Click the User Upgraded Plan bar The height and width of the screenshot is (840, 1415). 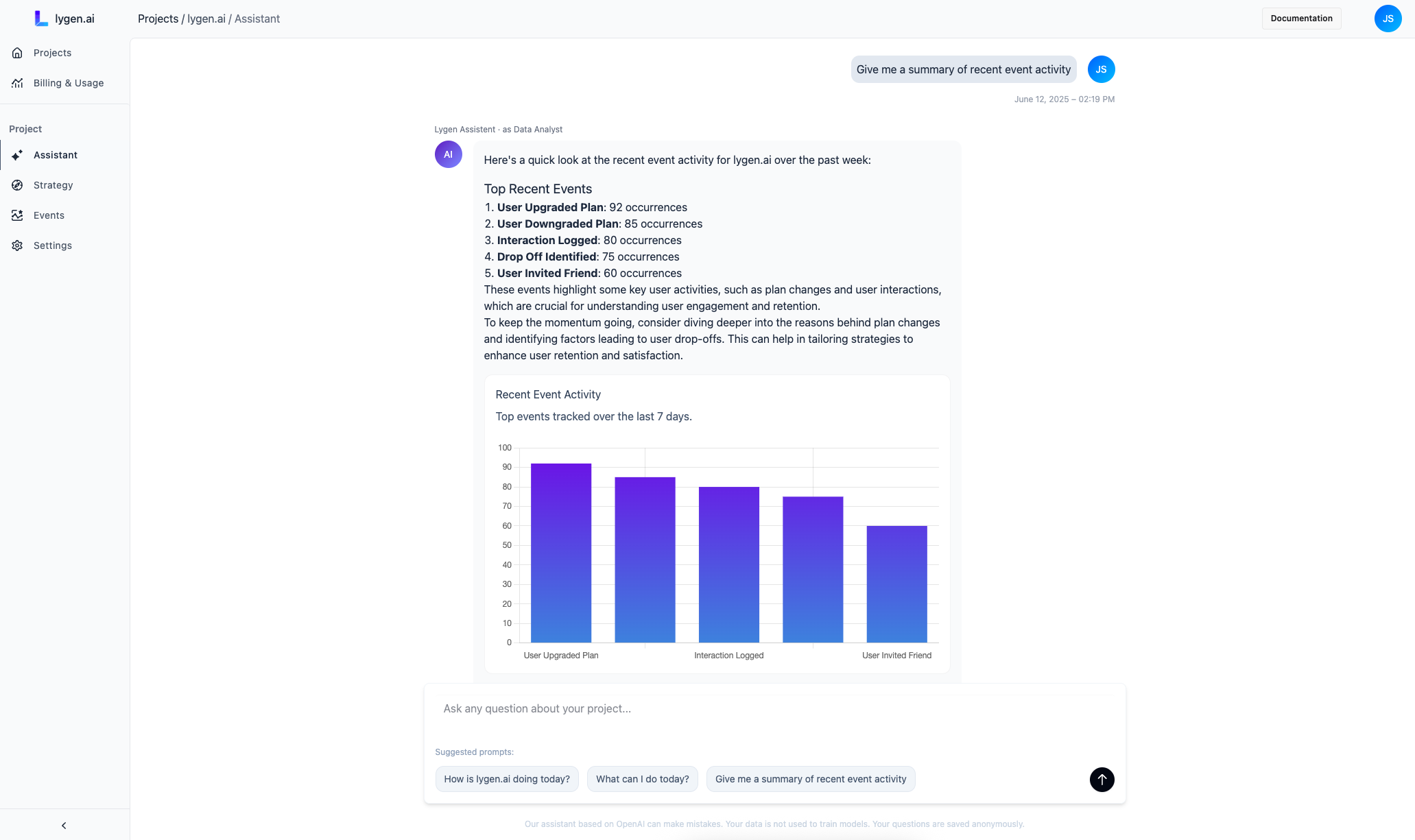click(x=561, y=553)
